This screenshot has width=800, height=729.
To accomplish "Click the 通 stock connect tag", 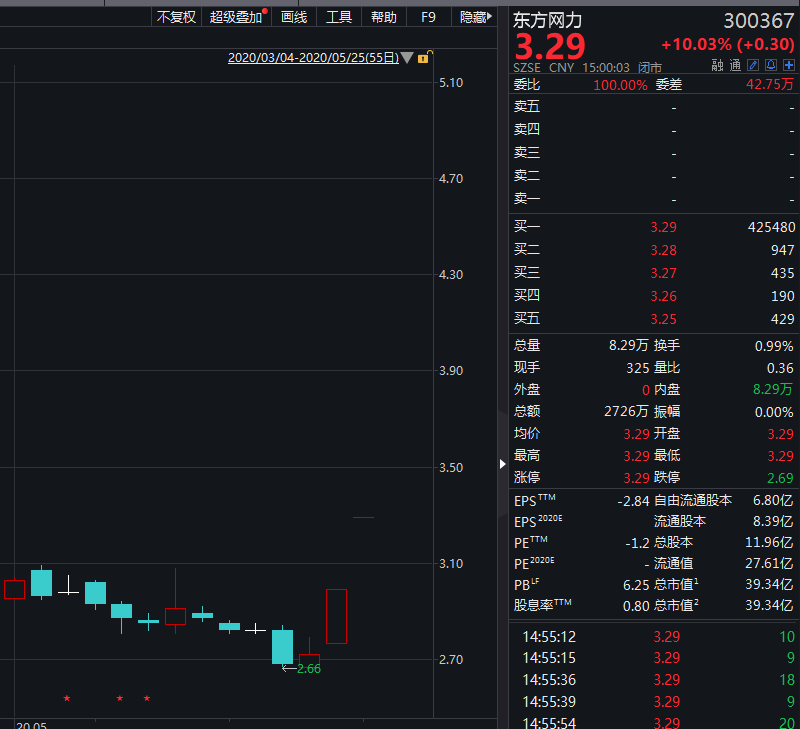I will (x=735, y=65).
